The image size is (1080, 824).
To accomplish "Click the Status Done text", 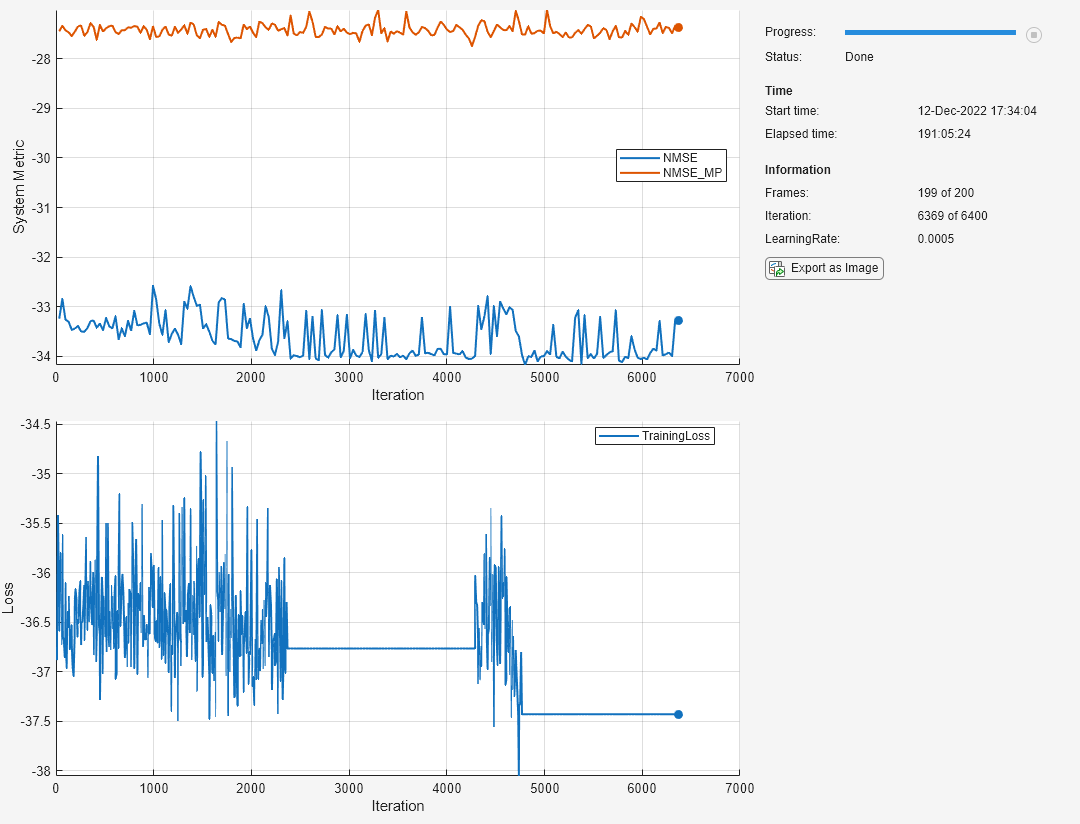I will point(859,57).
